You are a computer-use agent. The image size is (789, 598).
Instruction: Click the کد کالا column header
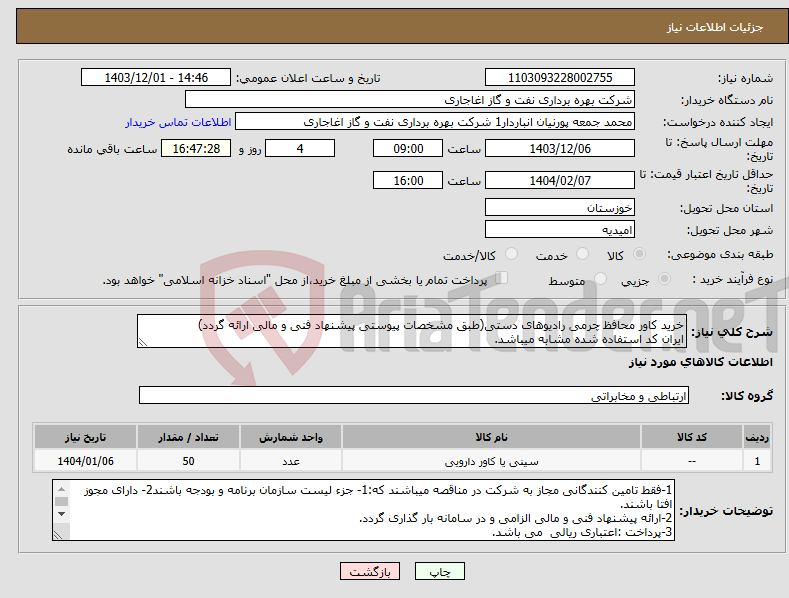point(692,437)
